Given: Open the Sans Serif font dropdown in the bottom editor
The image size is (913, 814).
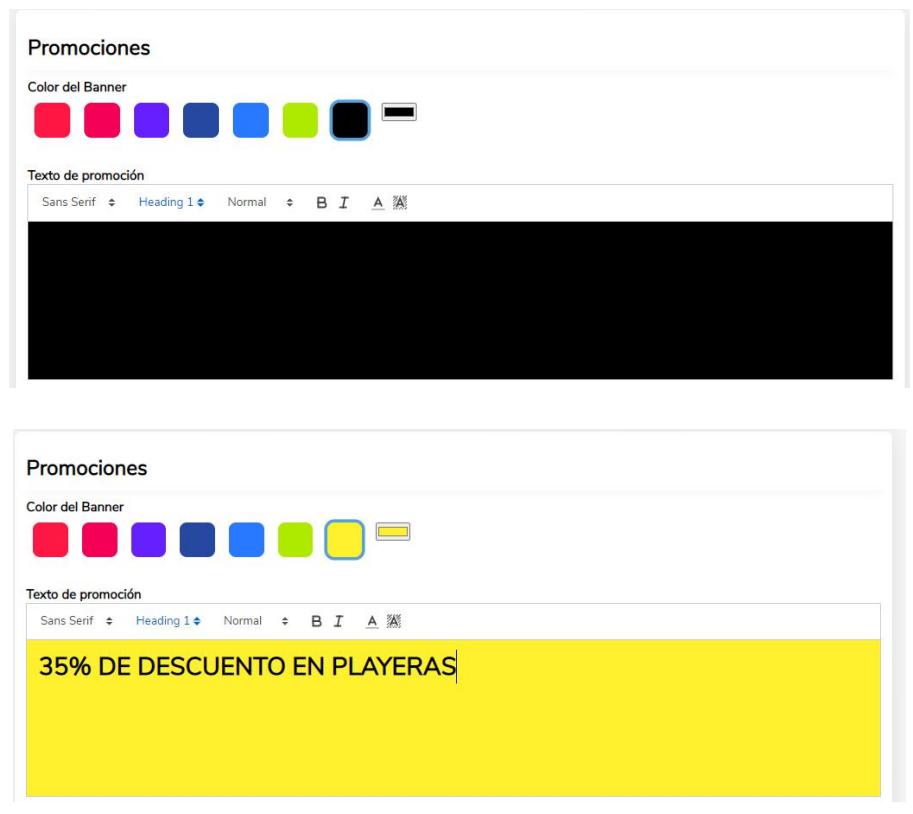Looking at the screenshot, I should [x=76, y=621].
